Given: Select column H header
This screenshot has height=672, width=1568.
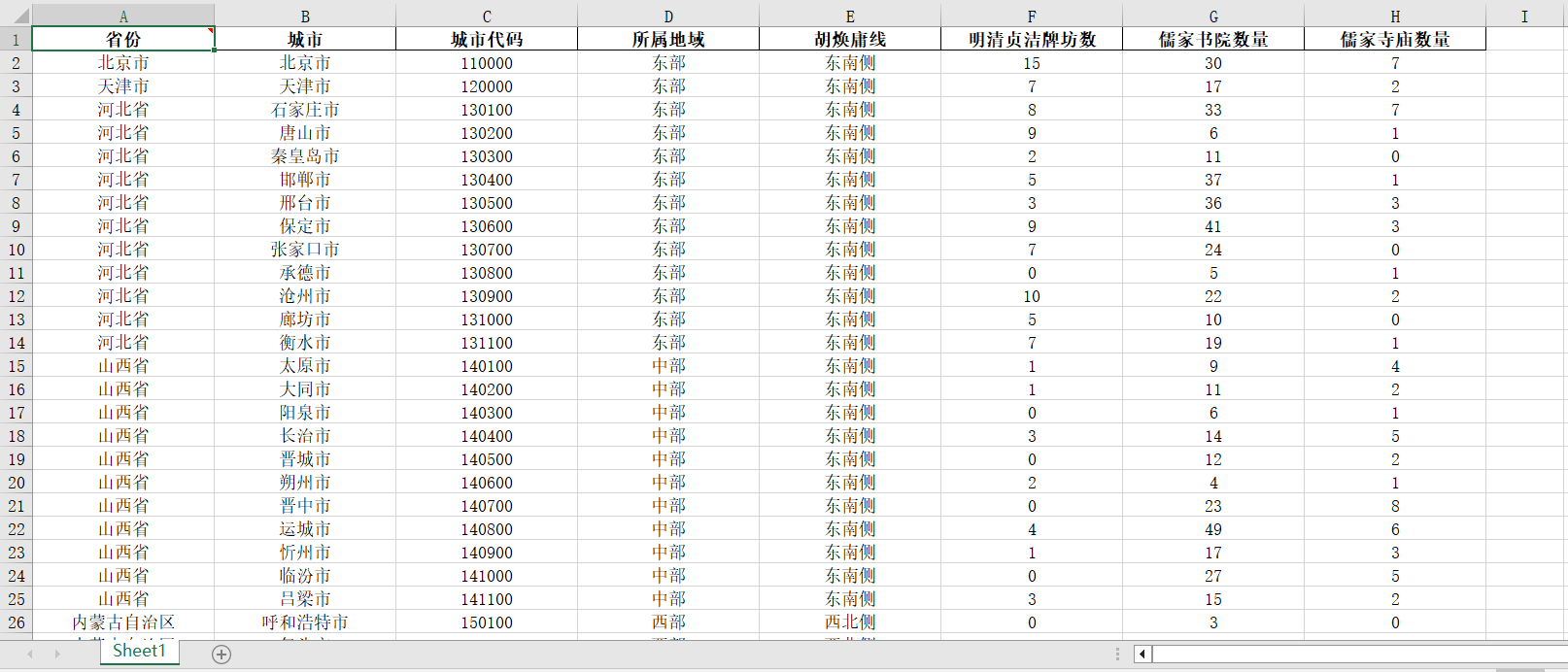Looking at the screenshot, I should click(1395, 17).
